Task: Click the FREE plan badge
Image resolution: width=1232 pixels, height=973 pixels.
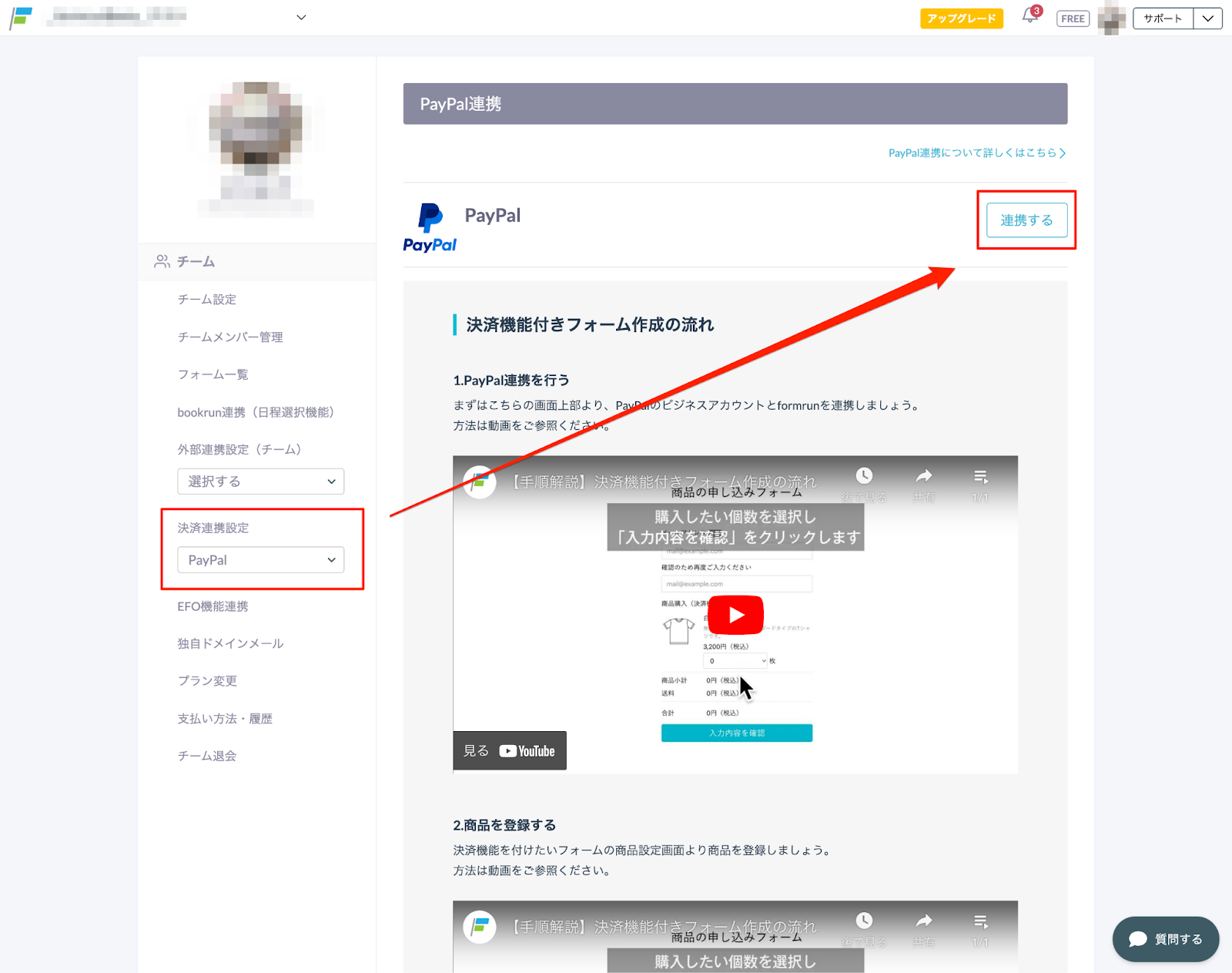Action: (1073, 18)
